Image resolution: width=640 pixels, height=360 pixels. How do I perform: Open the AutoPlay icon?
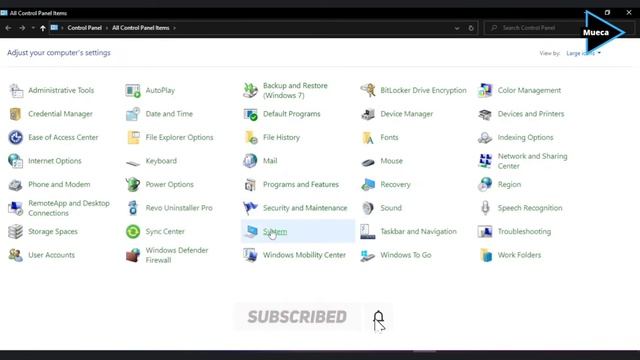click(x=133, y=90)
